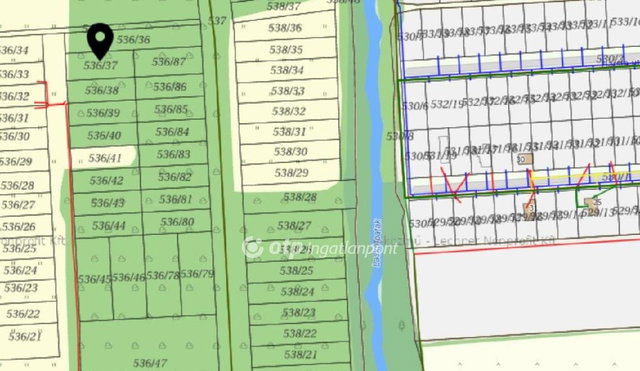Click the building marked 30

pyautogui.click(x=524, y=159)
